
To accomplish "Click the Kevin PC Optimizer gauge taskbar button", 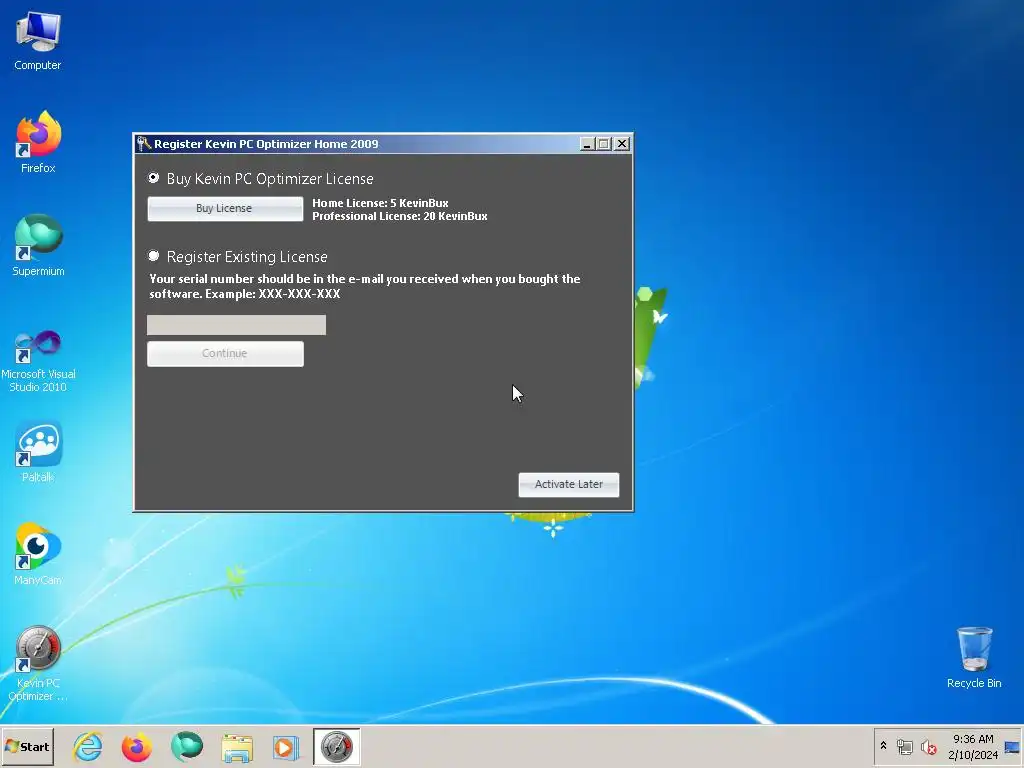I will (336, 746).
